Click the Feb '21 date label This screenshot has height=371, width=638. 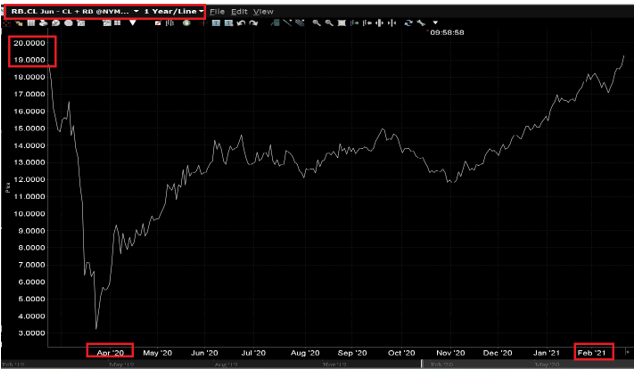click(592, 353)
